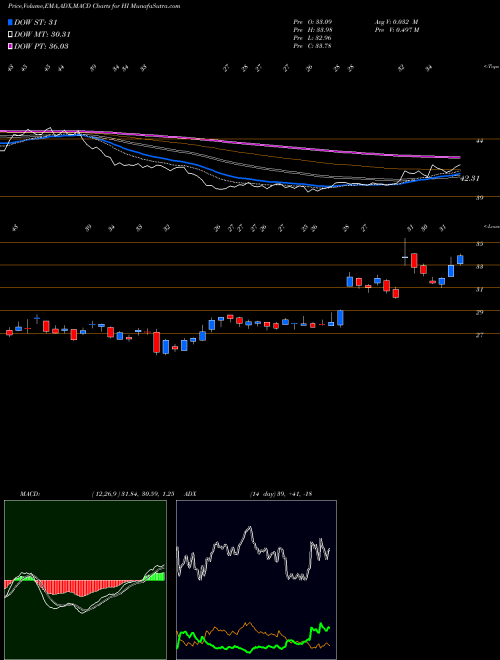Open the ADX indicator chart panel
Screen dimensions: 500x660
click(x=256, y=580)
